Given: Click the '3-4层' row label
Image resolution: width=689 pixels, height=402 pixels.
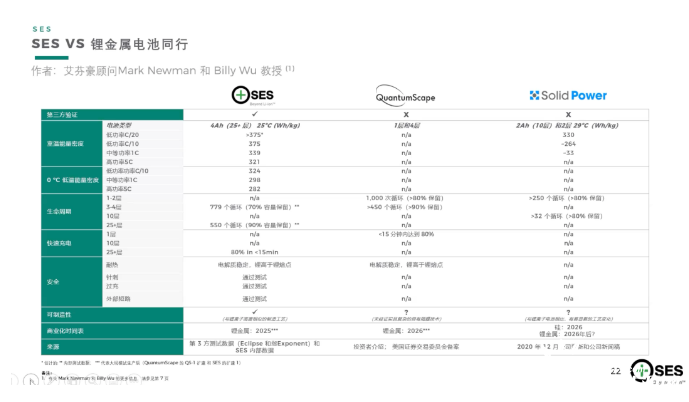Looking at the screenshot, I should pyautogui.click(x=114, y=207).
